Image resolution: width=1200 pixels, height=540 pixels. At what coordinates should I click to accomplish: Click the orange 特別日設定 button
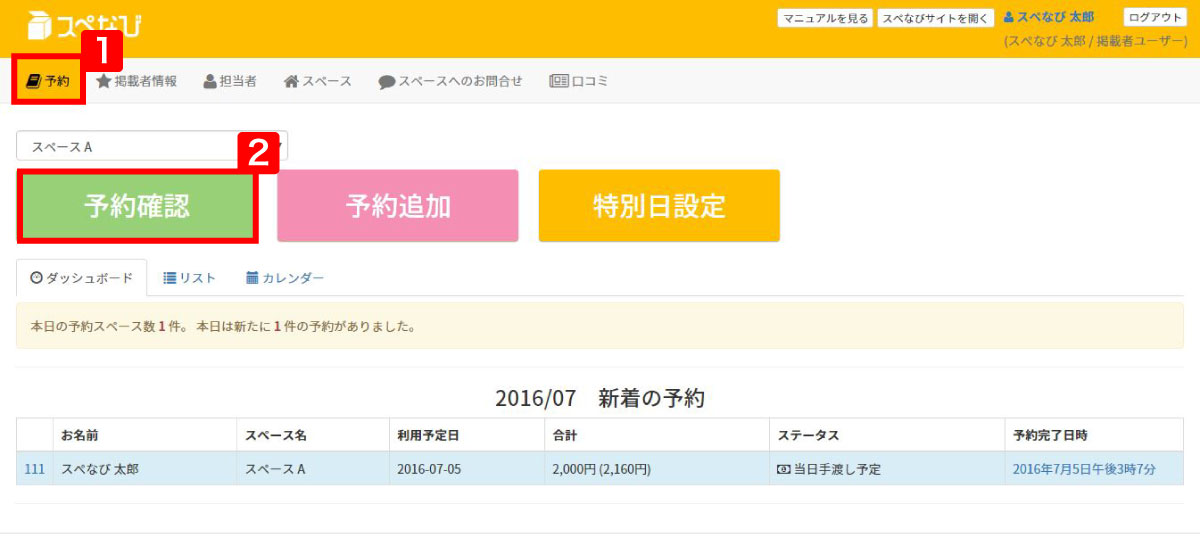tap(659, 206)
